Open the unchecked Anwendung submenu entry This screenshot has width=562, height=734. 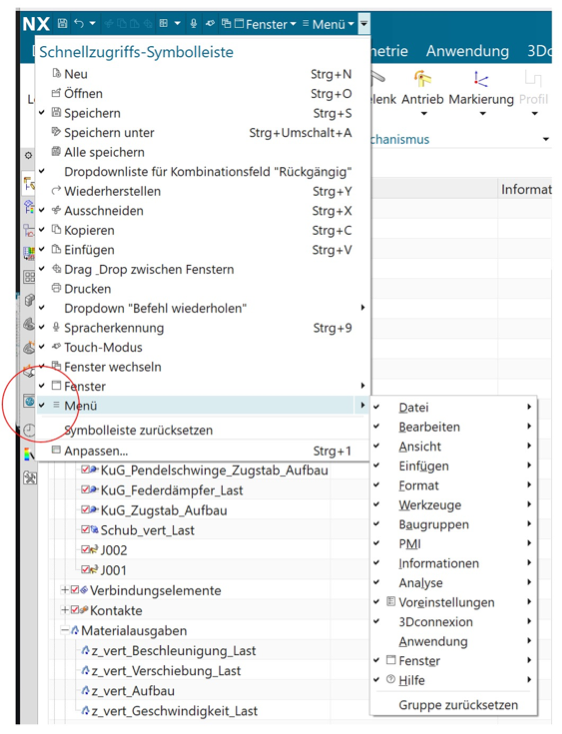(453, 641)
